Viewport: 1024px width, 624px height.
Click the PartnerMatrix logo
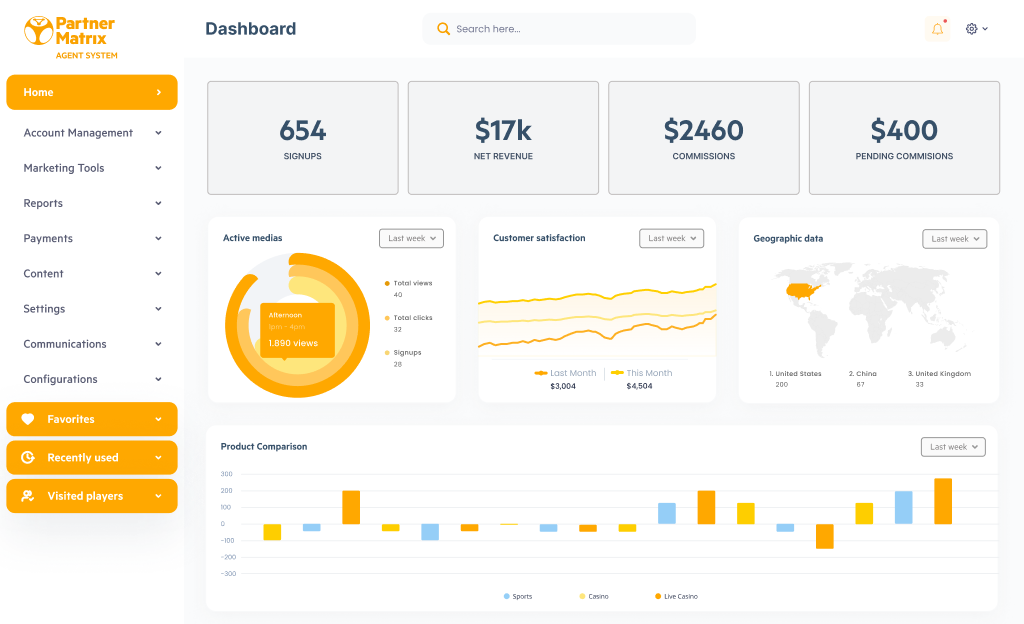(x=70, y=36)
